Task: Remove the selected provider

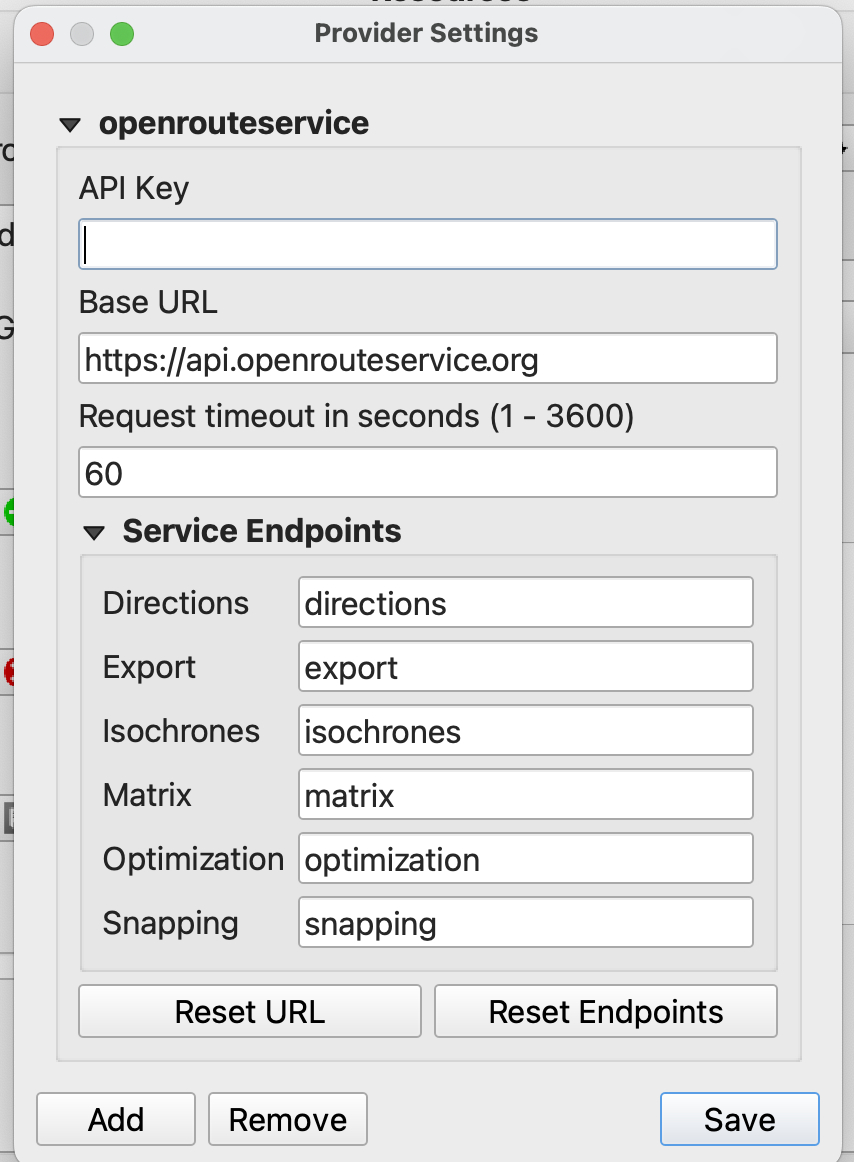Action: (x=288, y=1119)
